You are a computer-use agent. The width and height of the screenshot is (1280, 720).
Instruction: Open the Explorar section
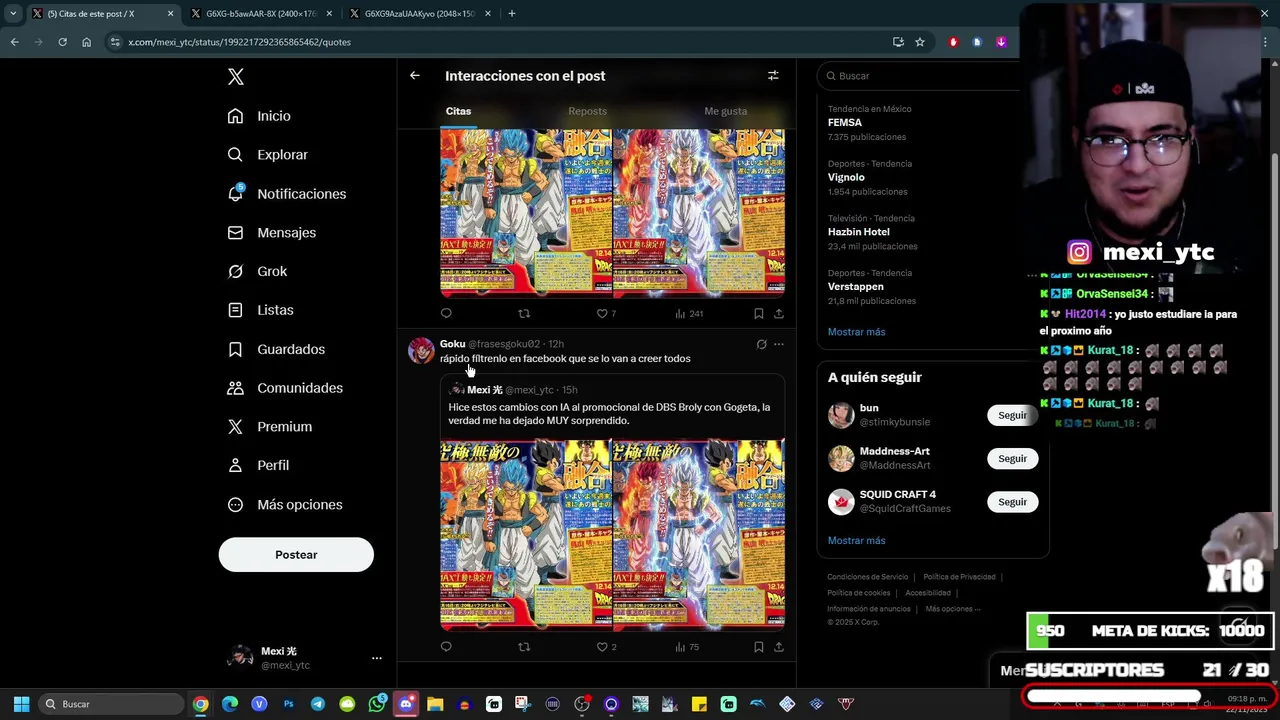(267, 155)
